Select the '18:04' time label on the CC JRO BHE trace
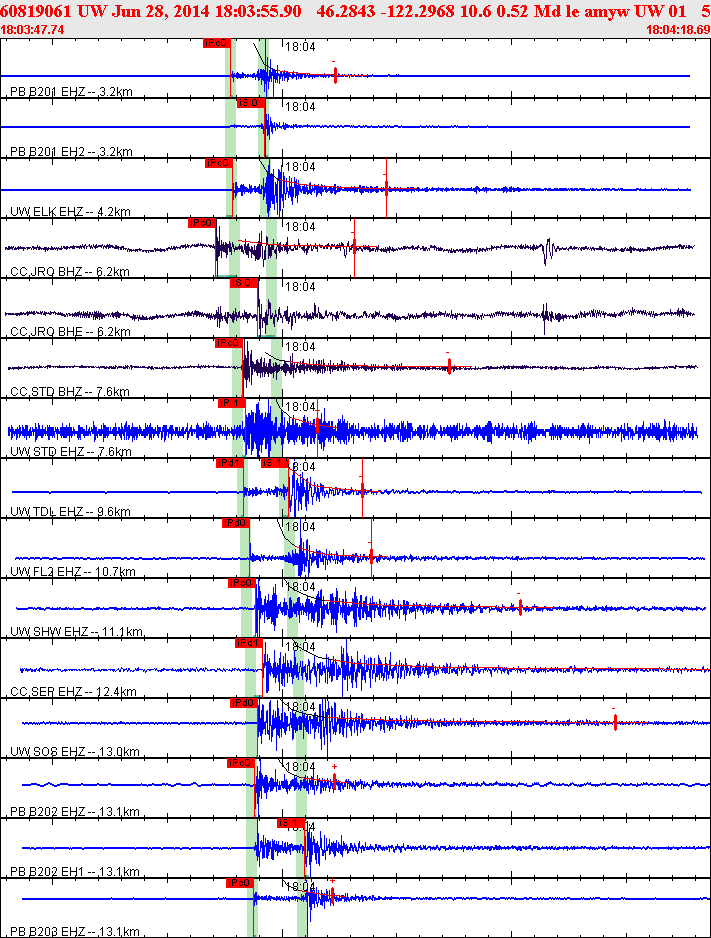This screenshot has width=711, height=938. (x=300, y=287)
